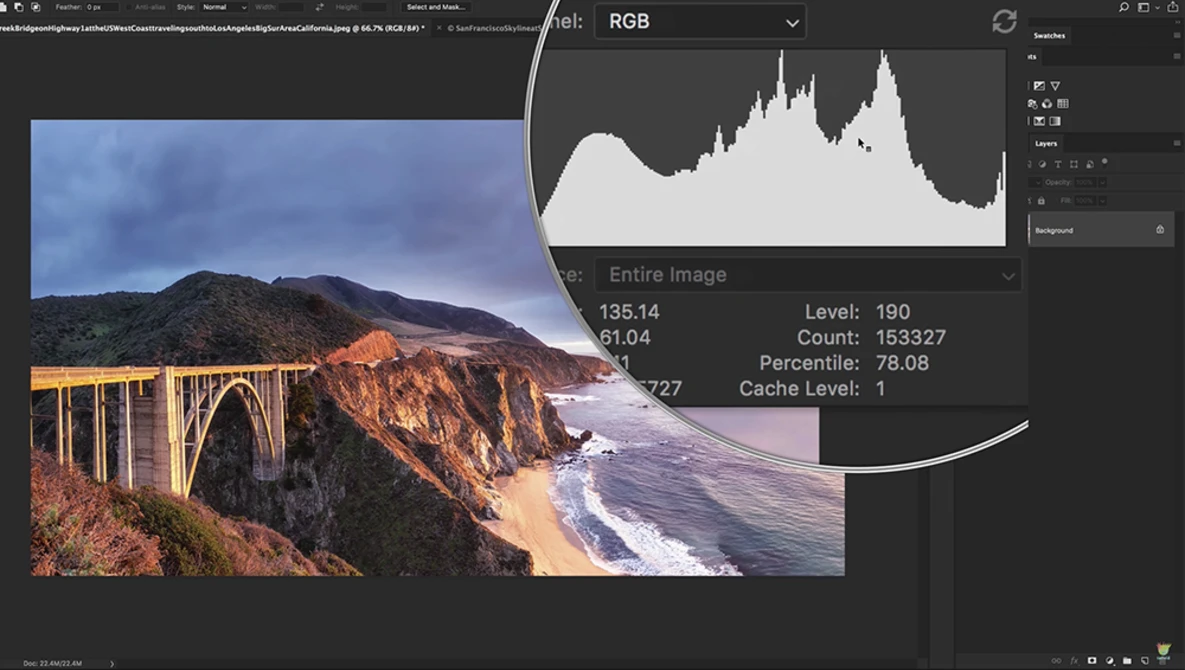Open the Style Normal dropdown

coord(224,7)
